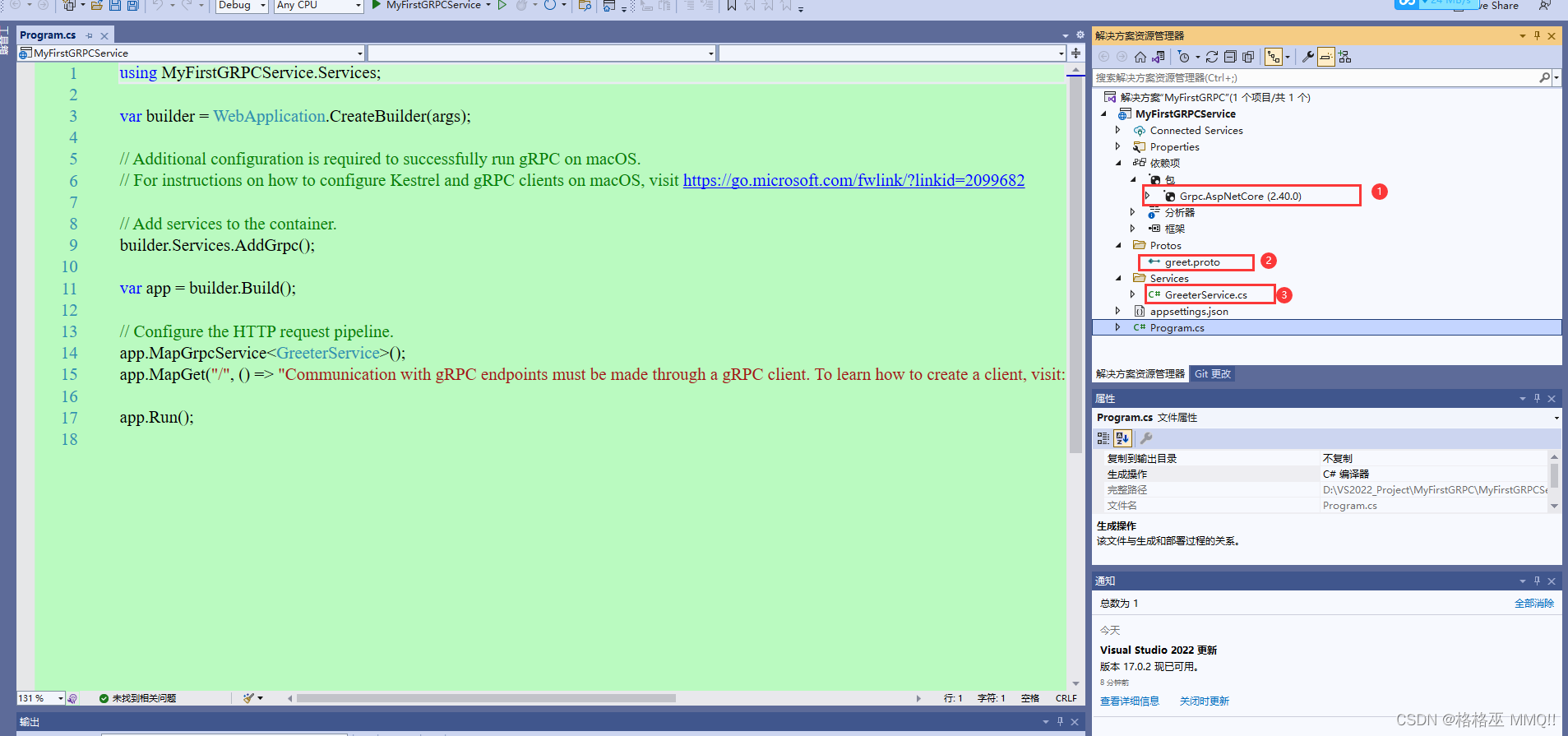
Task: Open the Debug configuration dropdown
Action: click(243, 5)
